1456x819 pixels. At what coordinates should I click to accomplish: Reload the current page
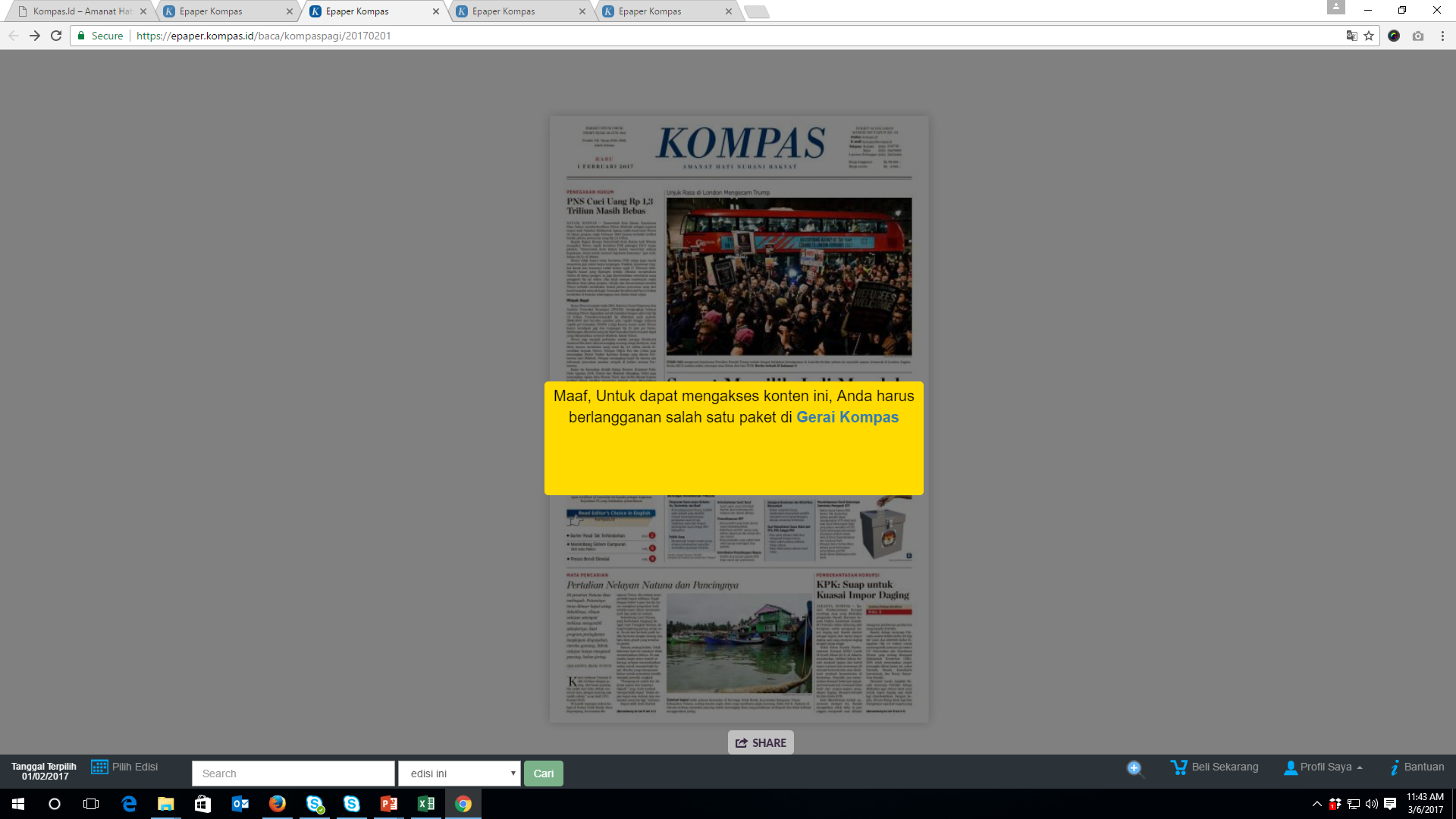pyautogui.click(x=56, y=36)
